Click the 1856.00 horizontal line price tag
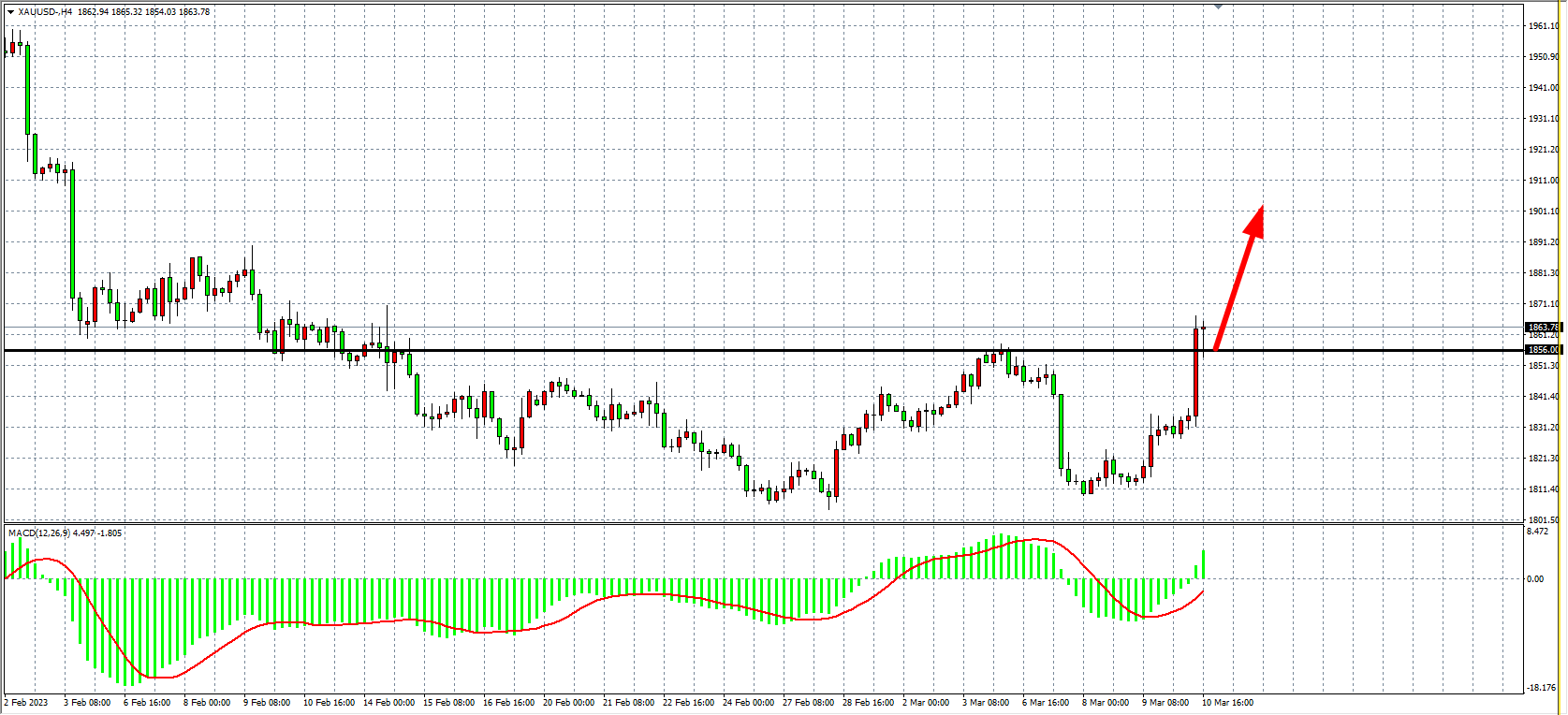The image size is (1568, 715). (x=1543, y=350)
